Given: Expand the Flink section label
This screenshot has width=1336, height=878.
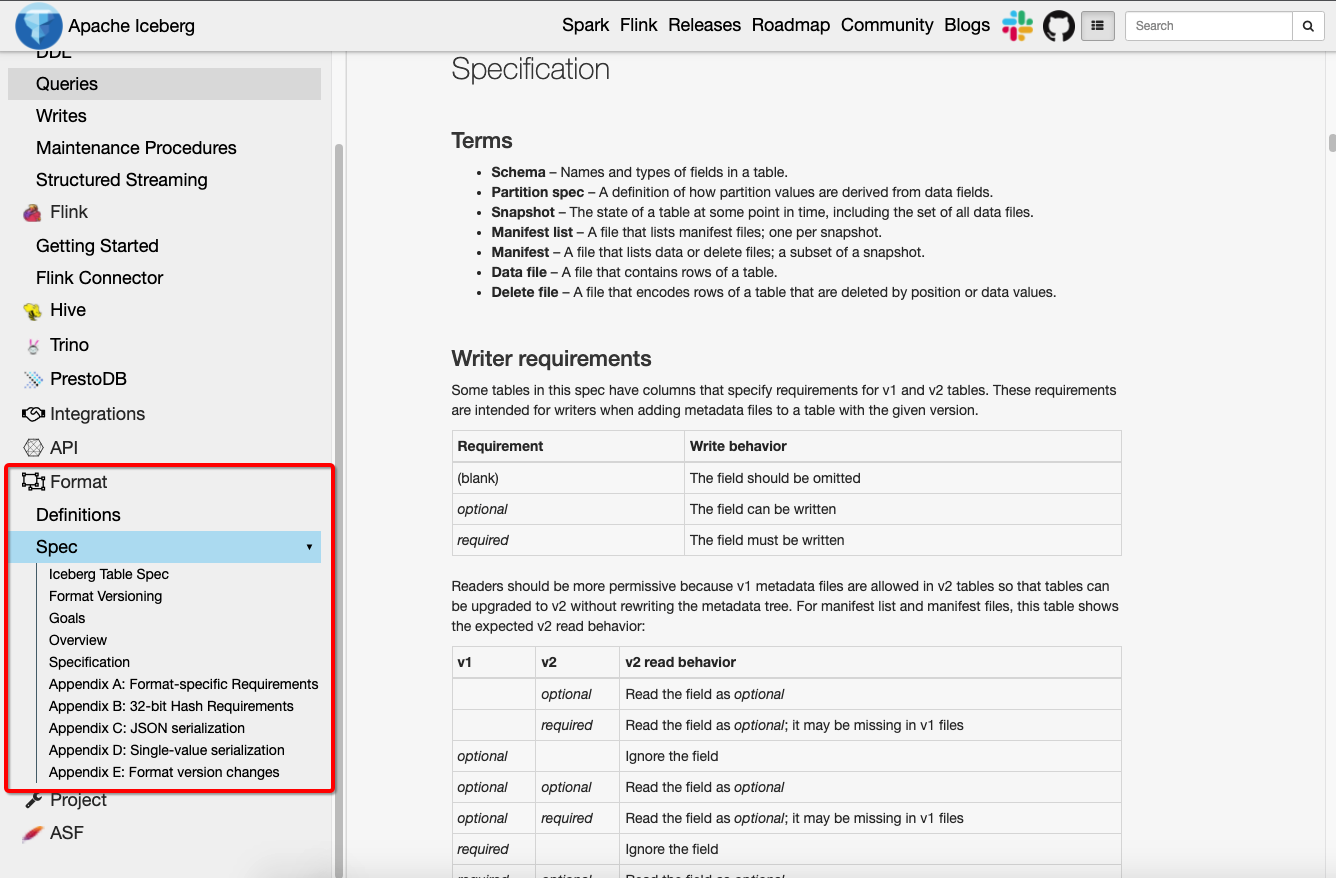Looking at the screenshot, I should pyautogui.click(x=69, y=212).
